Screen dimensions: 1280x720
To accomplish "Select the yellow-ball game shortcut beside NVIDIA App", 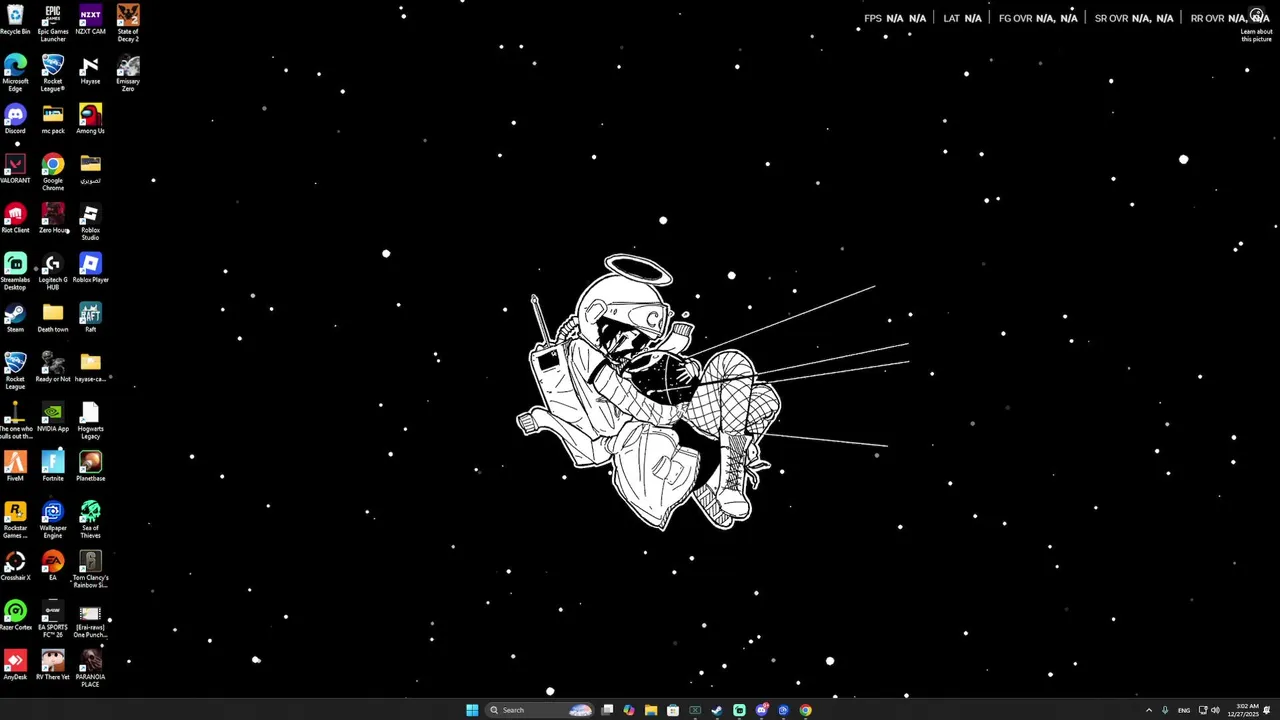I will (x=15, y=419).
